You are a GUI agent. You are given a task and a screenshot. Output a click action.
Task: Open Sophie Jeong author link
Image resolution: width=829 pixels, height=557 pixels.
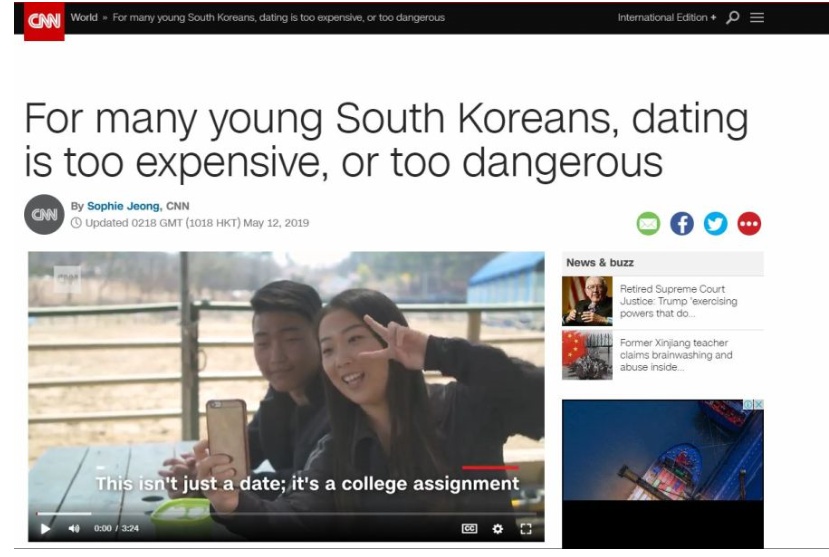point(123,206)
